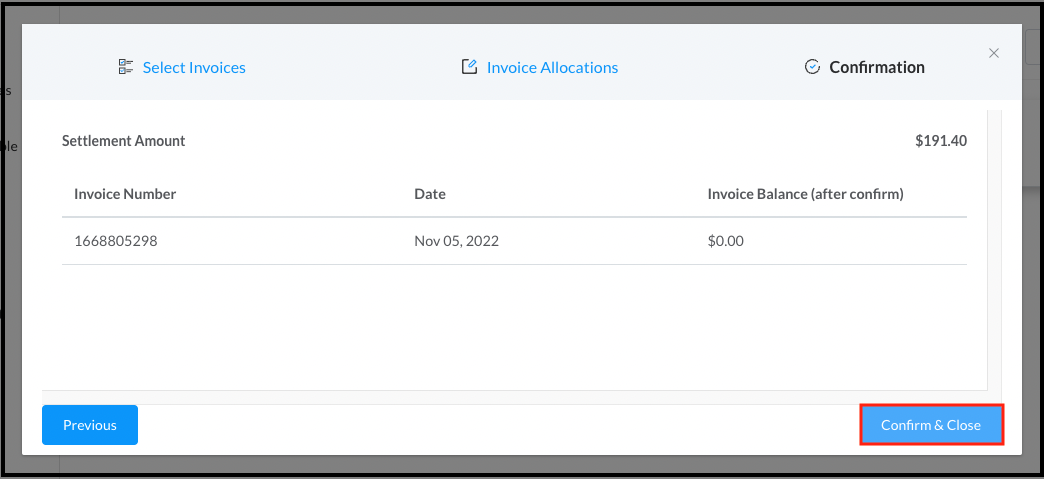Click the Nov 05, 2022 date cell

tap(456, 241)
